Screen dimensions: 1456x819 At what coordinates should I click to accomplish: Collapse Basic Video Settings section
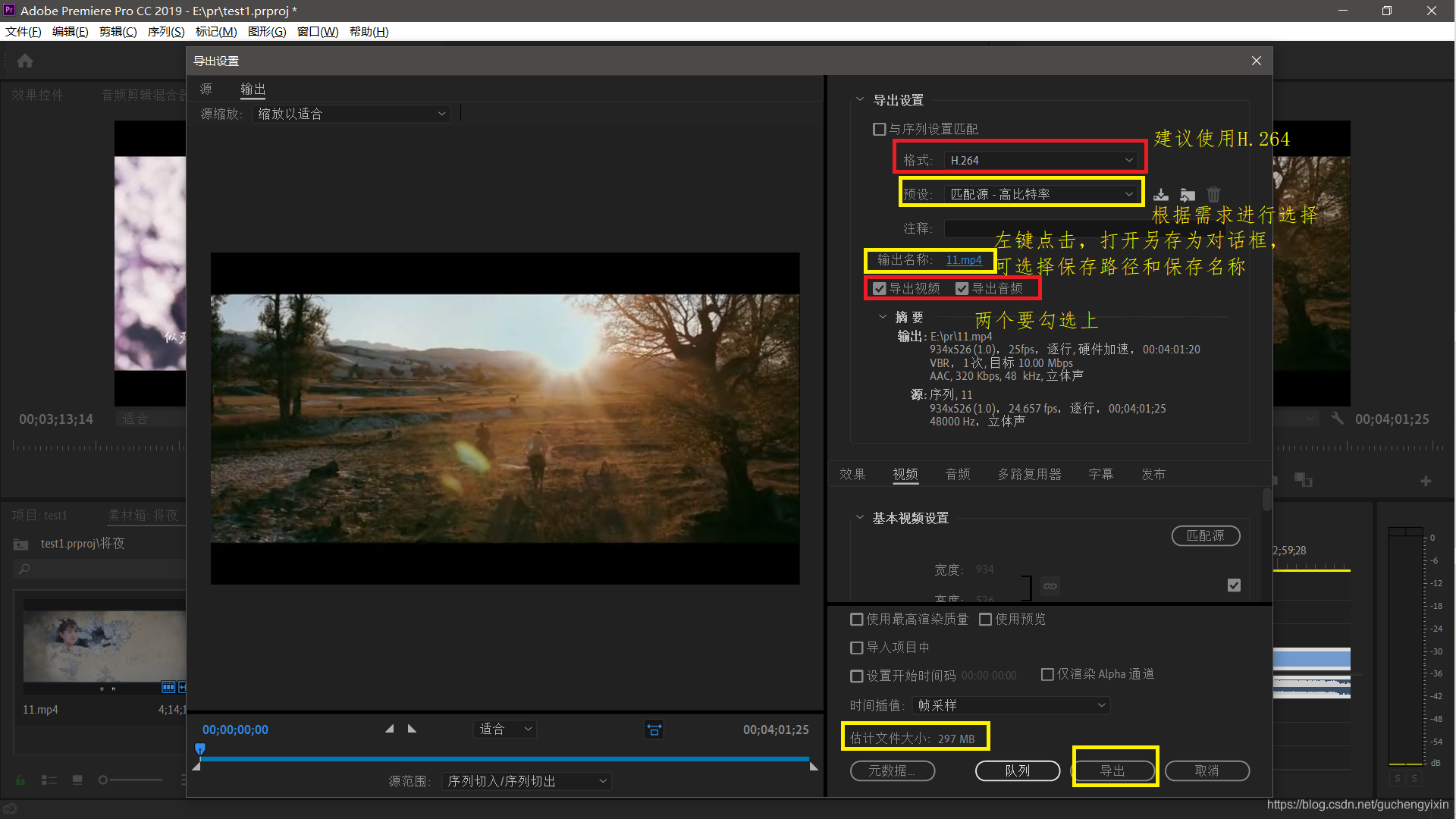pos(860,517)
